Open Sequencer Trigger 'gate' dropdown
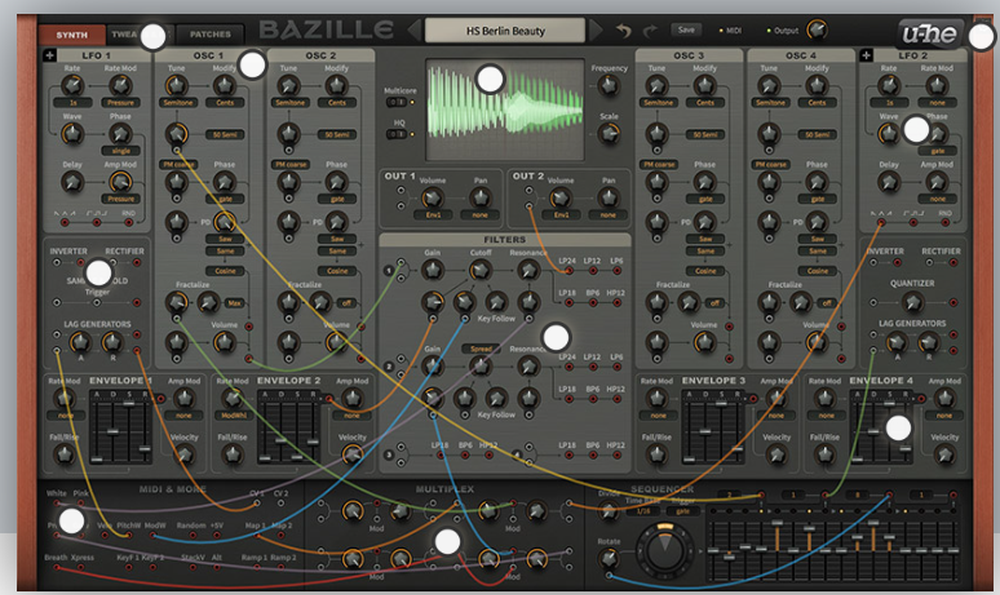This screenshot has width=1000, height=595. pos(682,511)
